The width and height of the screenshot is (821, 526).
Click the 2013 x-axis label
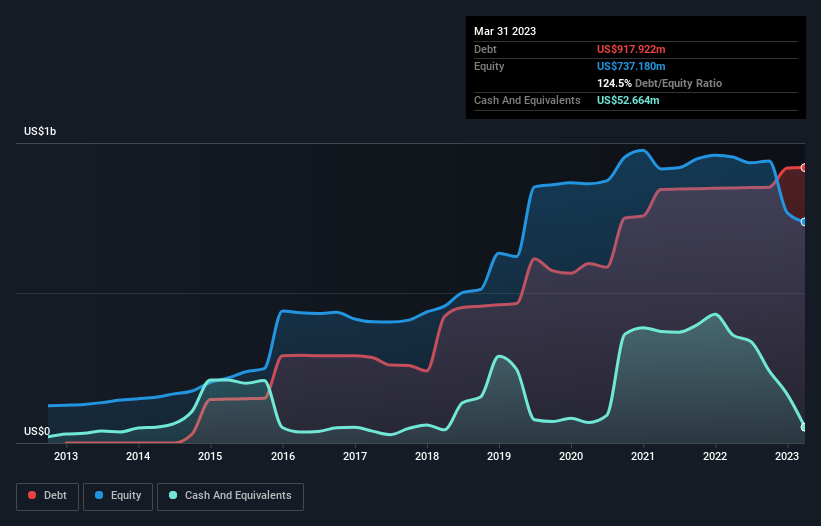point(66,456)
